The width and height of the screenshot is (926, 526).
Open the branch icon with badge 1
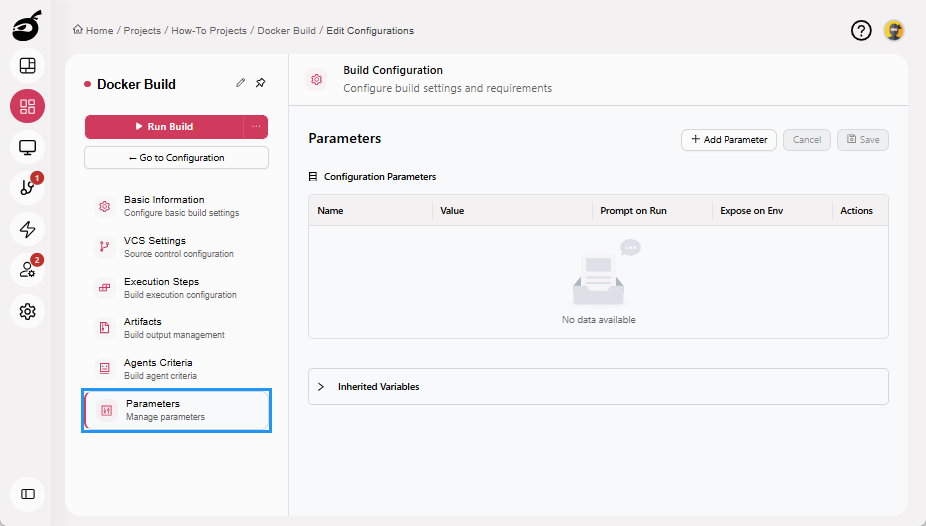pos(28,188)
